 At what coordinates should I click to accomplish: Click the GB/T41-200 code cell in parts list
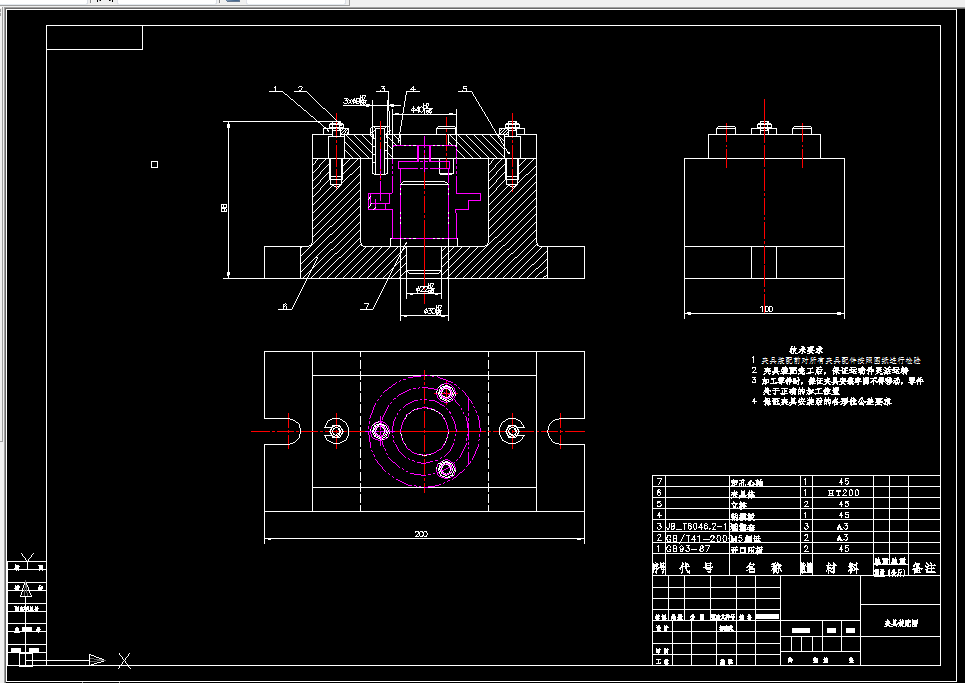pyautogui.click(x=697, y=537)
